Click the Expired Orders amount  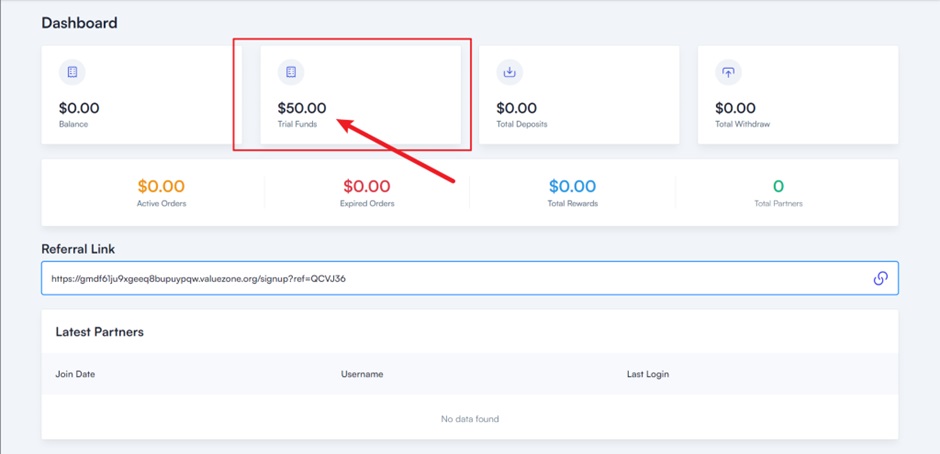(x=367, y=186)
